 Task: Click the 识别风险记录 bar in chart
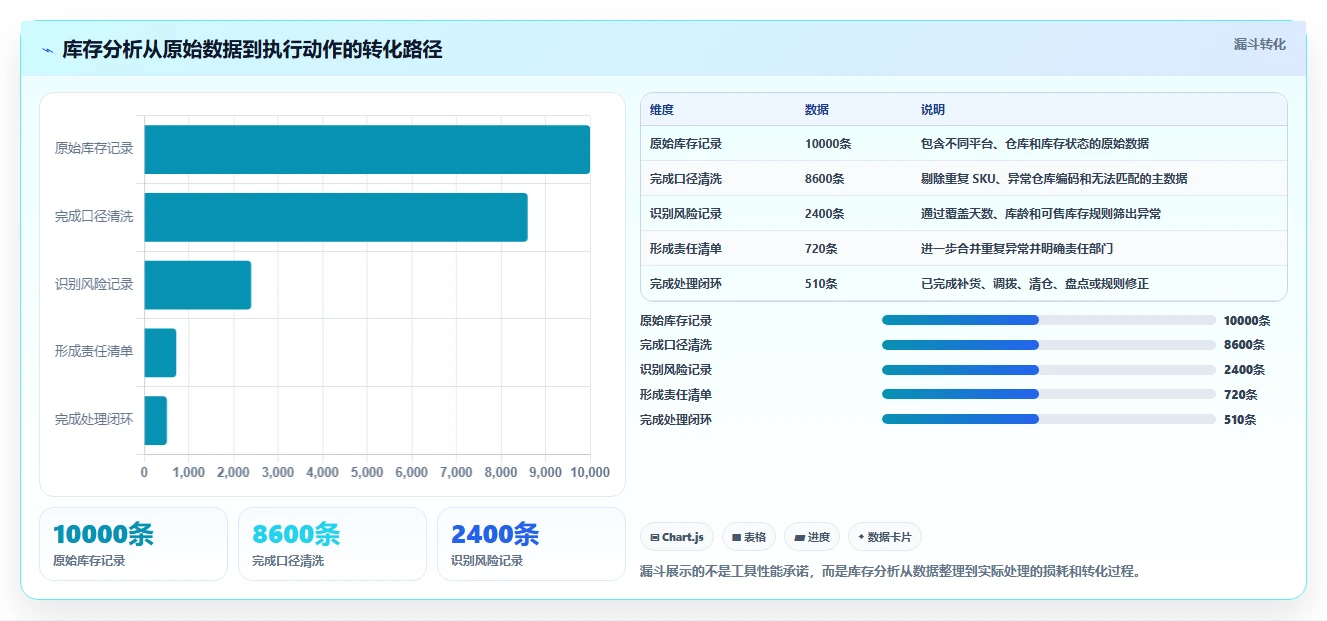pyautogui.click(x=197, y=285)
